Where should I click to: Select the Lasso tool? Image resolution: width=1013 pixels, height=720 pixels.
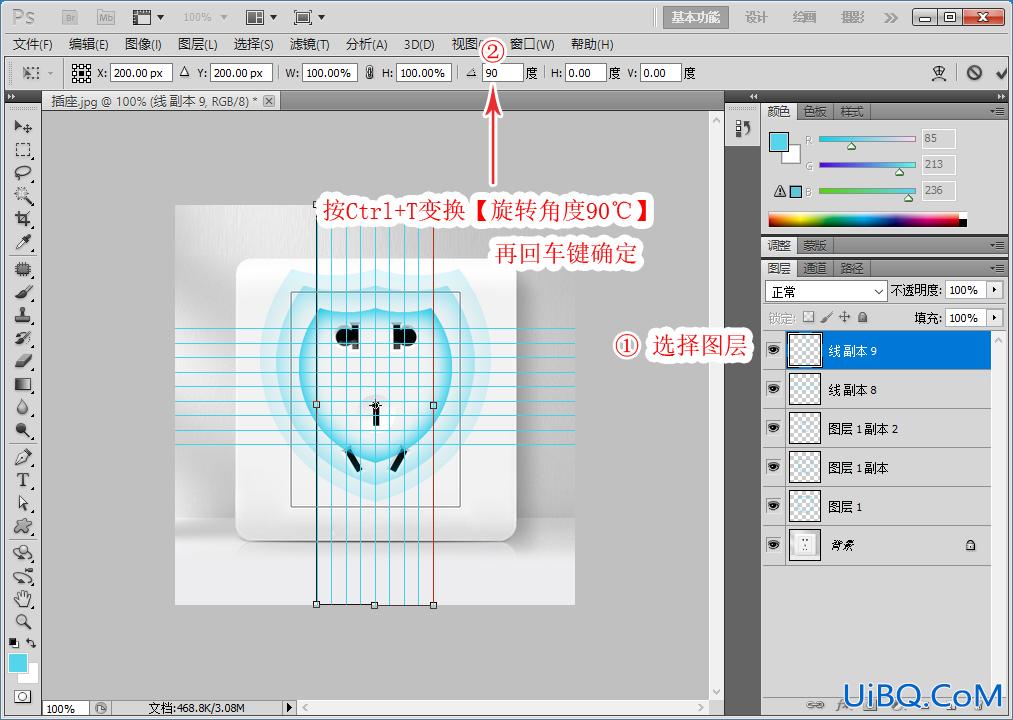23,173
